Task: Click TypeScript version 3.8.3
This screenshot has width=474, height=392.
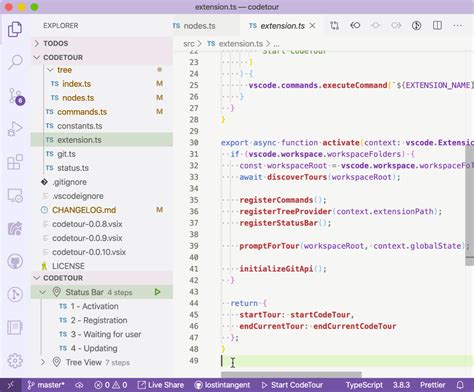Action: pyautogui.click(x=401, y=385)
